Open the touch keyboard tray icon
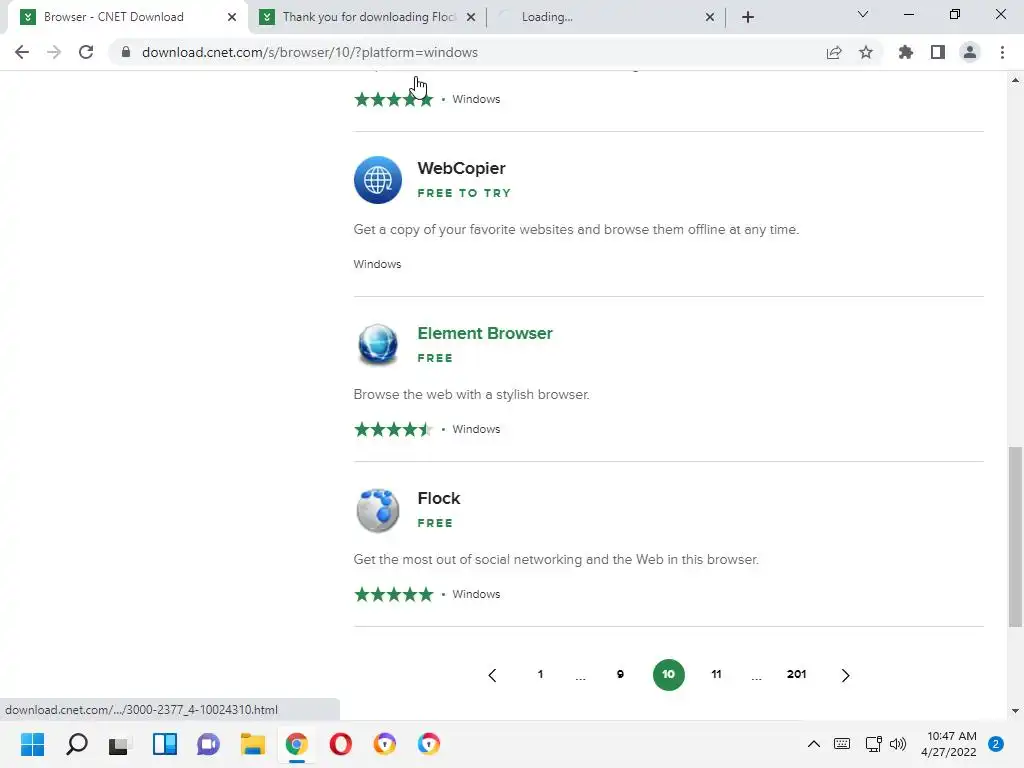 [842, 744]
